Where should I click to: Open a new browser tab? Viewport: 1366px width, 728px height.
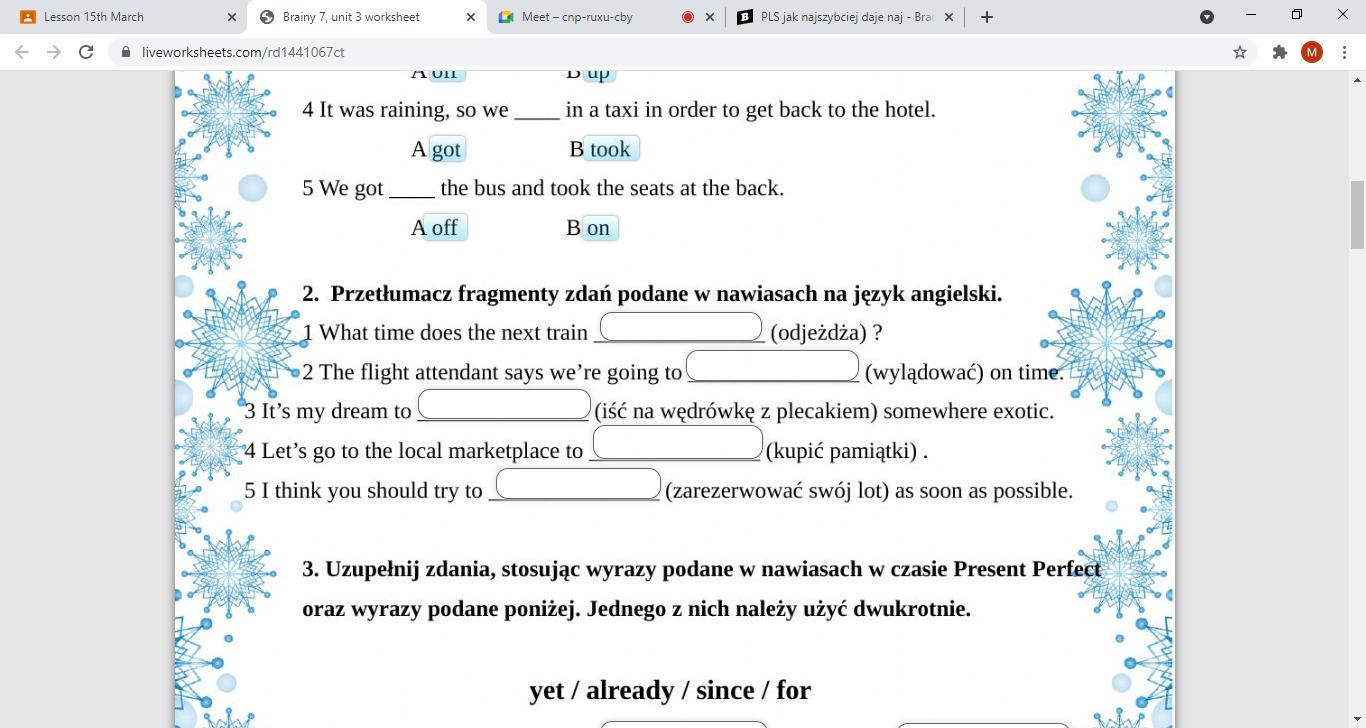pyautogui.click(x=987, y=17)
